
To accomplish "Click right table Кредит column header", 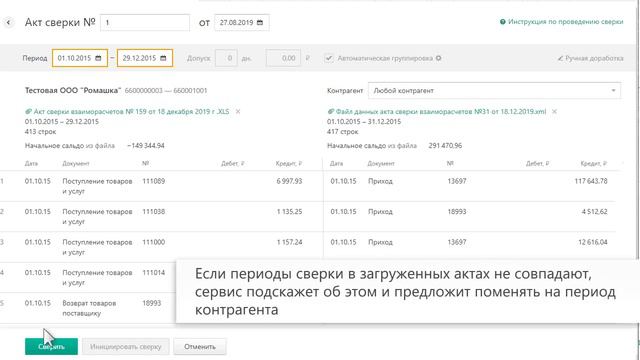I will click(594, 163).
